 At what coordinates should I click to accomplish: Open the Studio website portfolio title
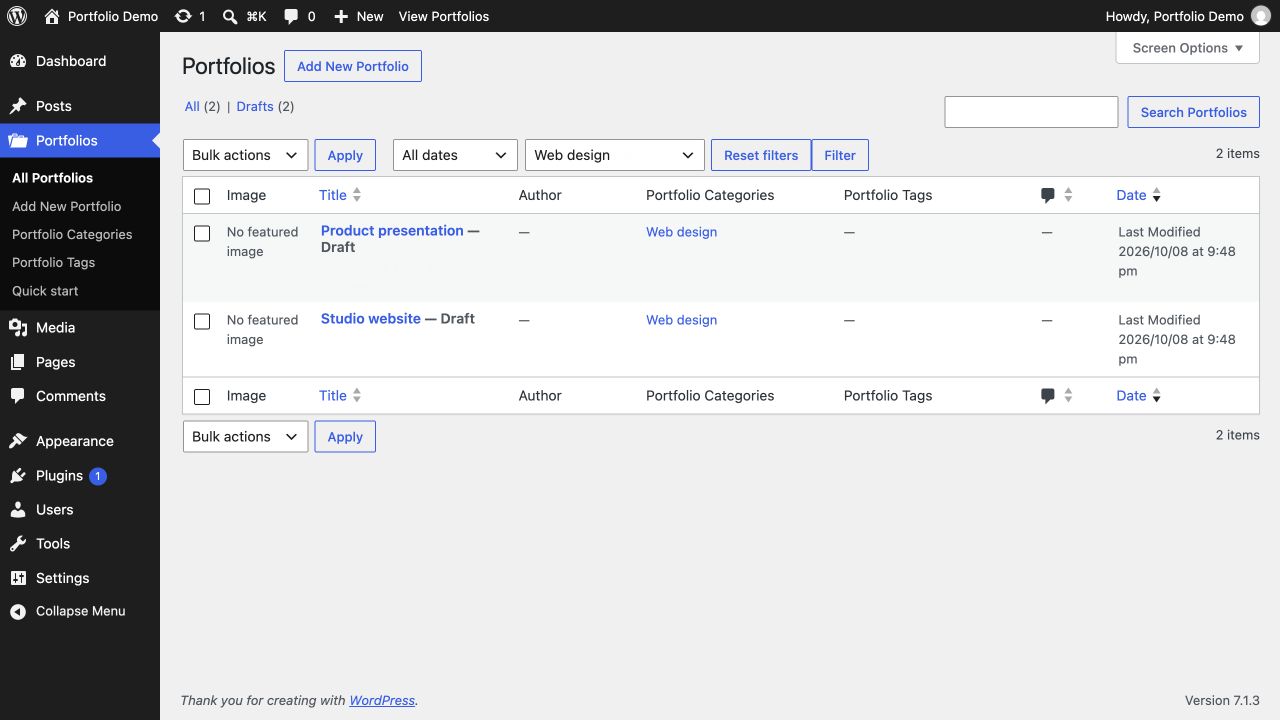[371, 319]
